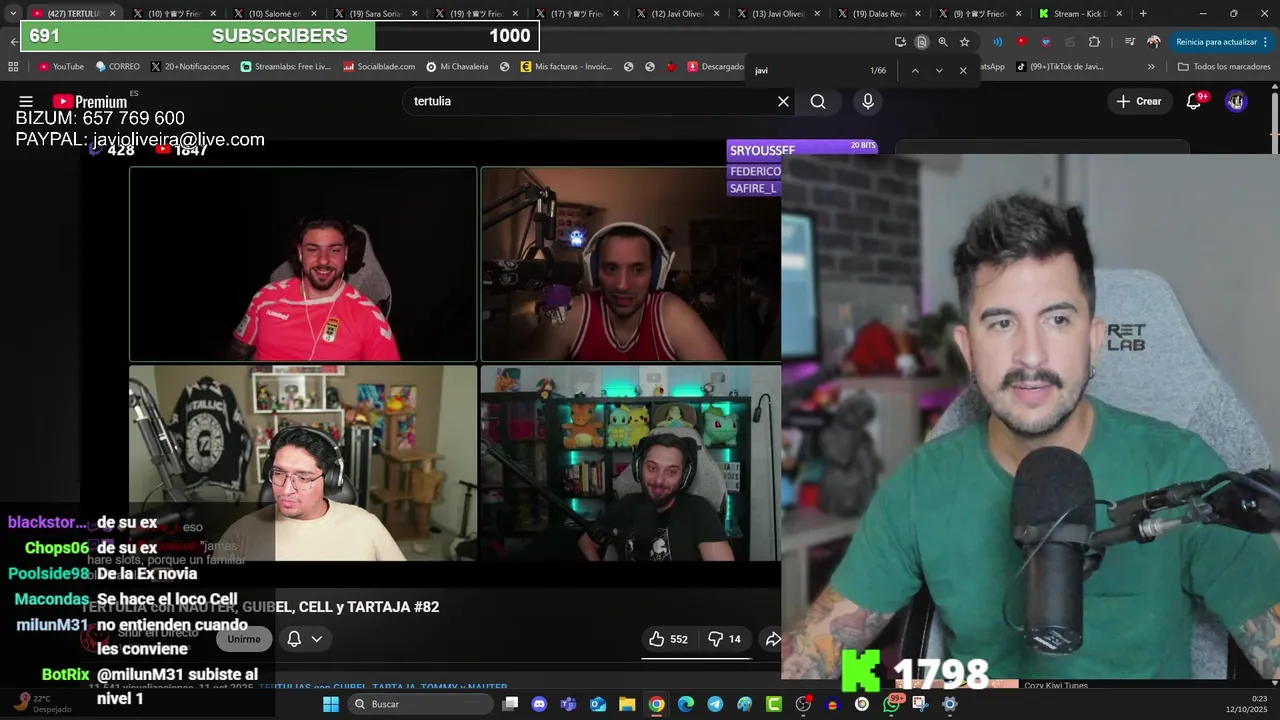The width and height of the screenshot is (1280, 720).
Task: Click the find bar input containing javi
Action: pos(805,71)
